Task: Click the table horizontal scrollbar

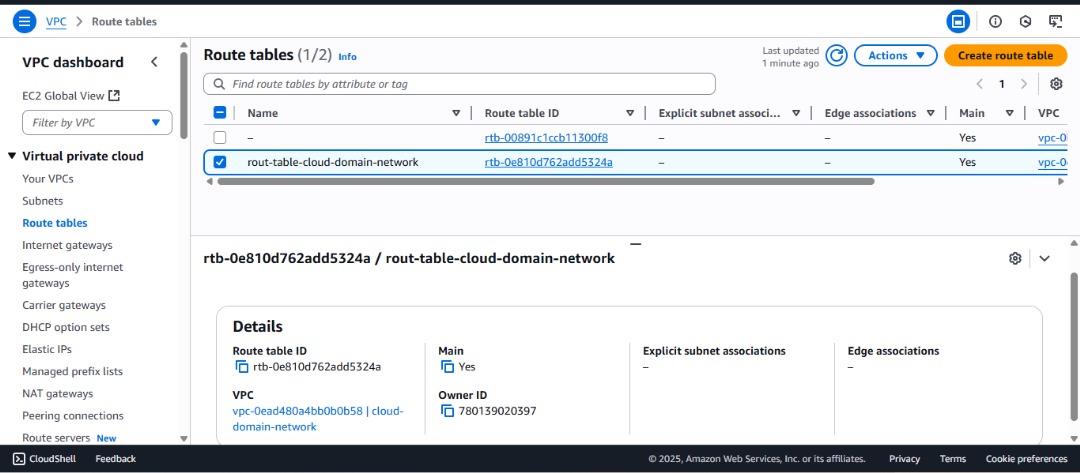Action: 546,182
